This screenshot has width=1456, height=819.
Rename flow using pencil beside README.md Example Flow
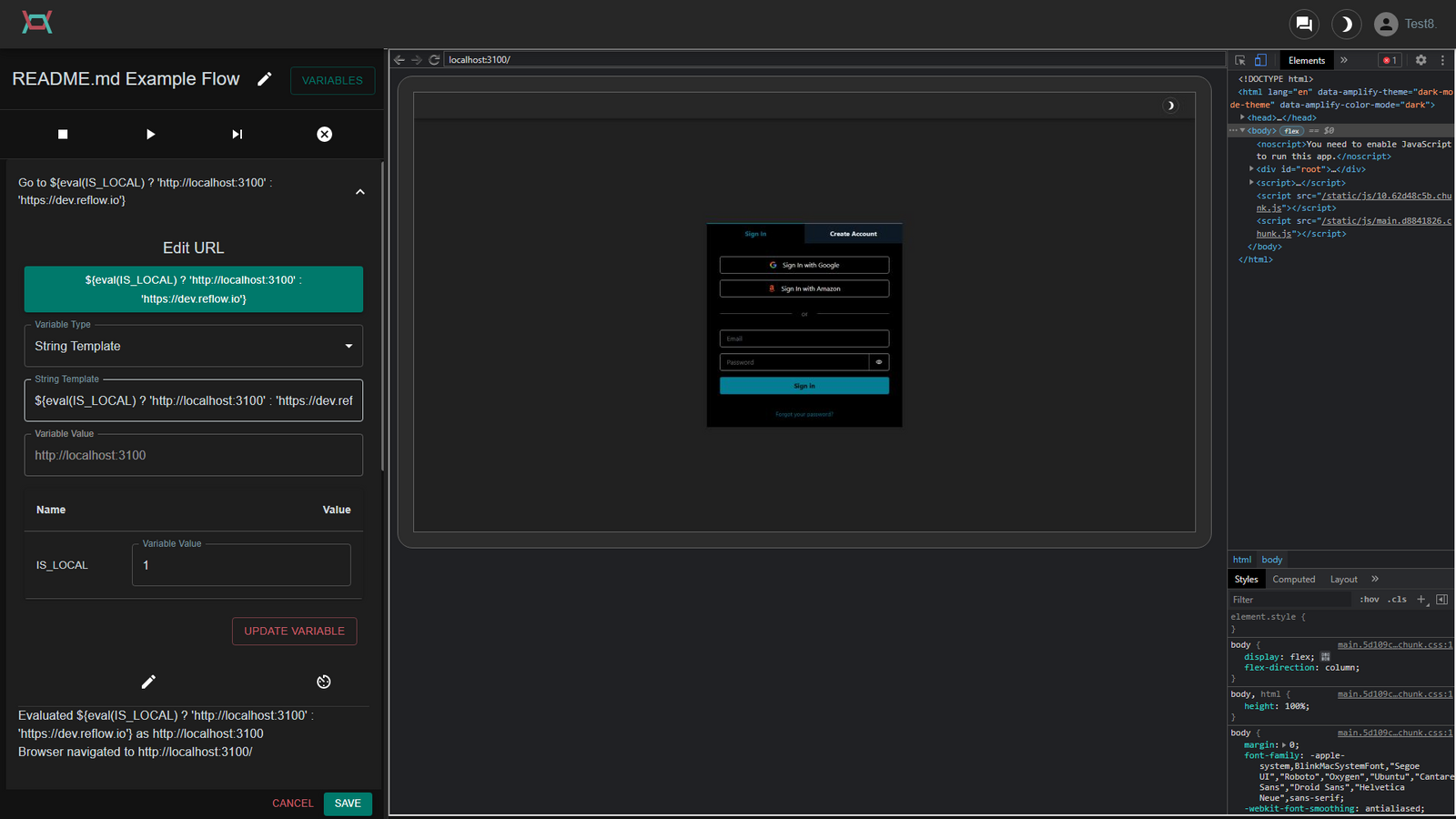[x=264, y=79]
